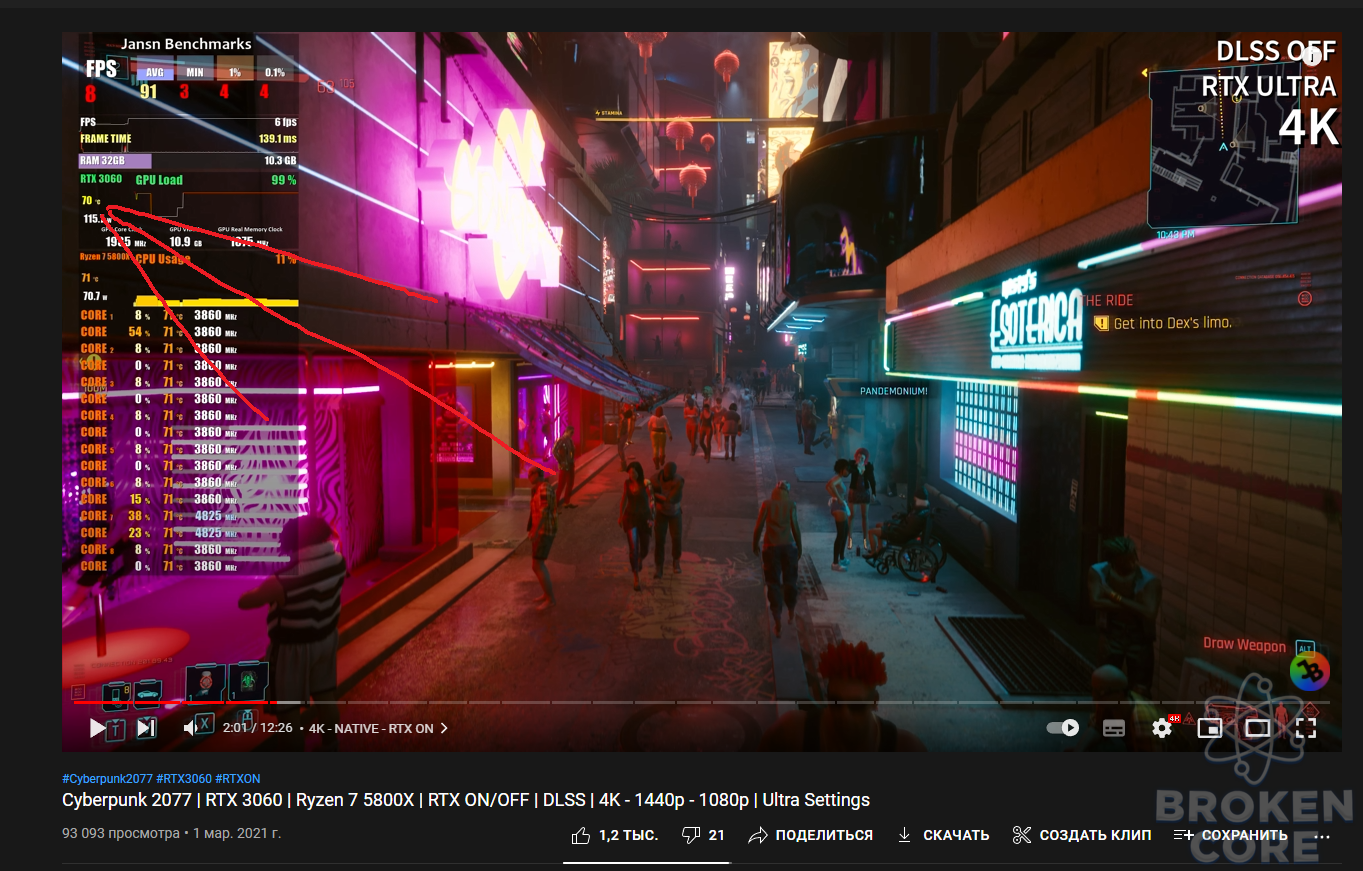Switch to miniplayer mode
1363x871 pixels.
[1210, 728]
